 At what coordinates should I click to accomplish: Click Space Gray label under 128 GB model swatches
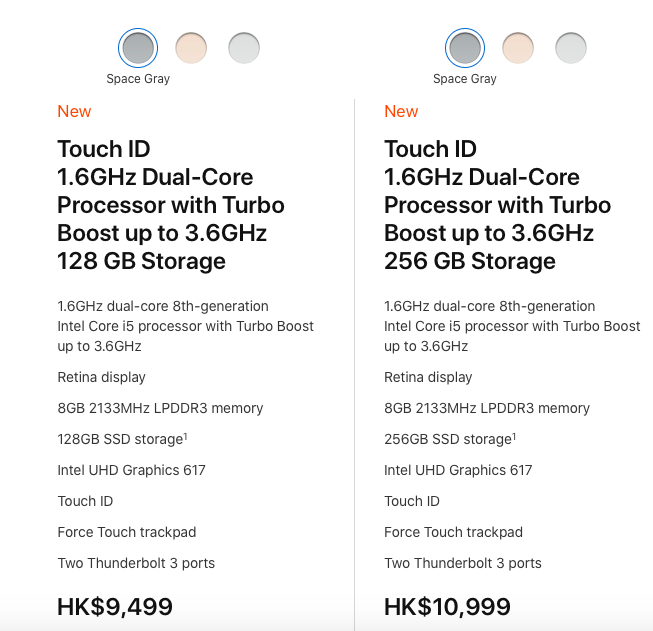(x=138, y=79)
